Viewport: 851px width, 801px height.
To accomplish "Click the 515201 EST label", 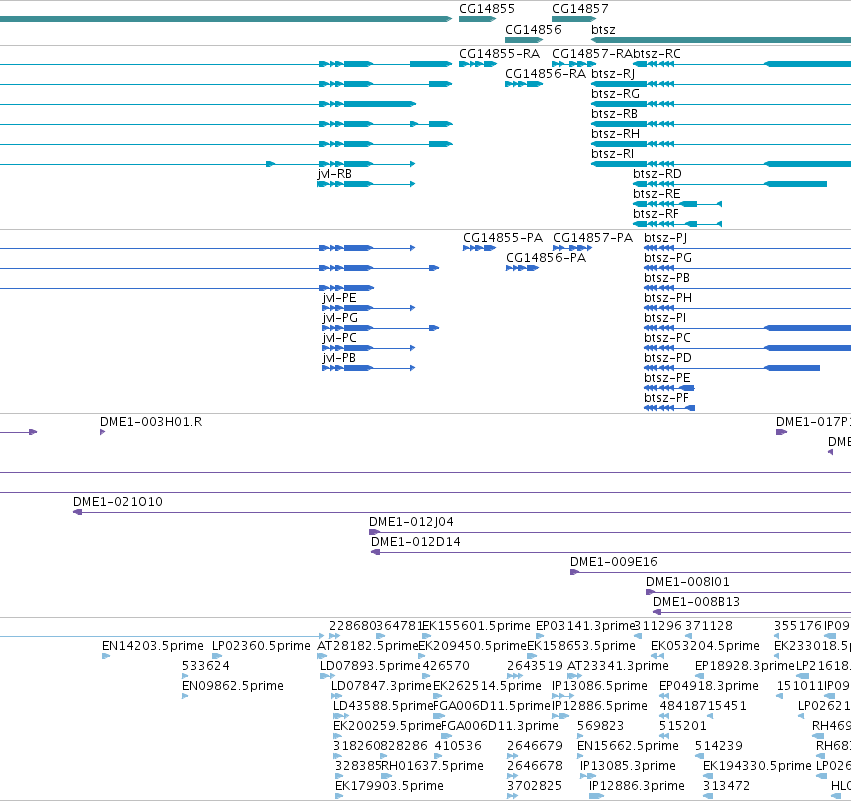I will (x=683, y=726).
